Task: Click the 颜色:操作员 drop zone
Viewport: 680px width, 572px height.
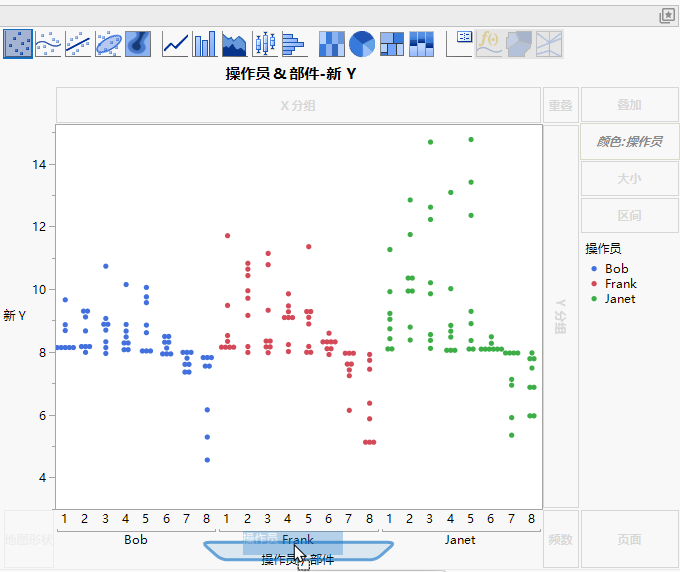Action: tap(629, 141)
